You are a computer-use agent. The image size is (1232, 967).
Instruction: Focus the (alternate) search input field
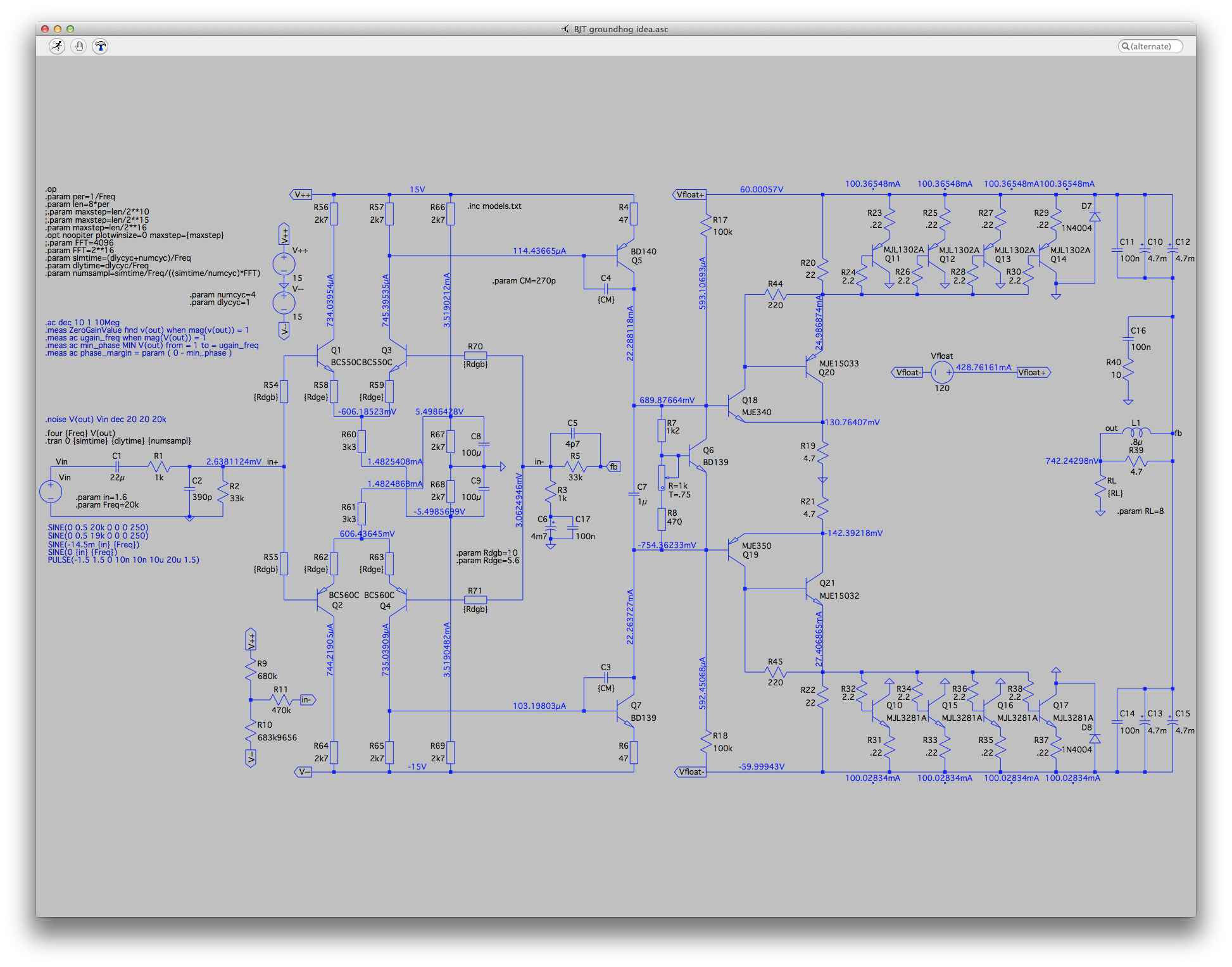1150,46
